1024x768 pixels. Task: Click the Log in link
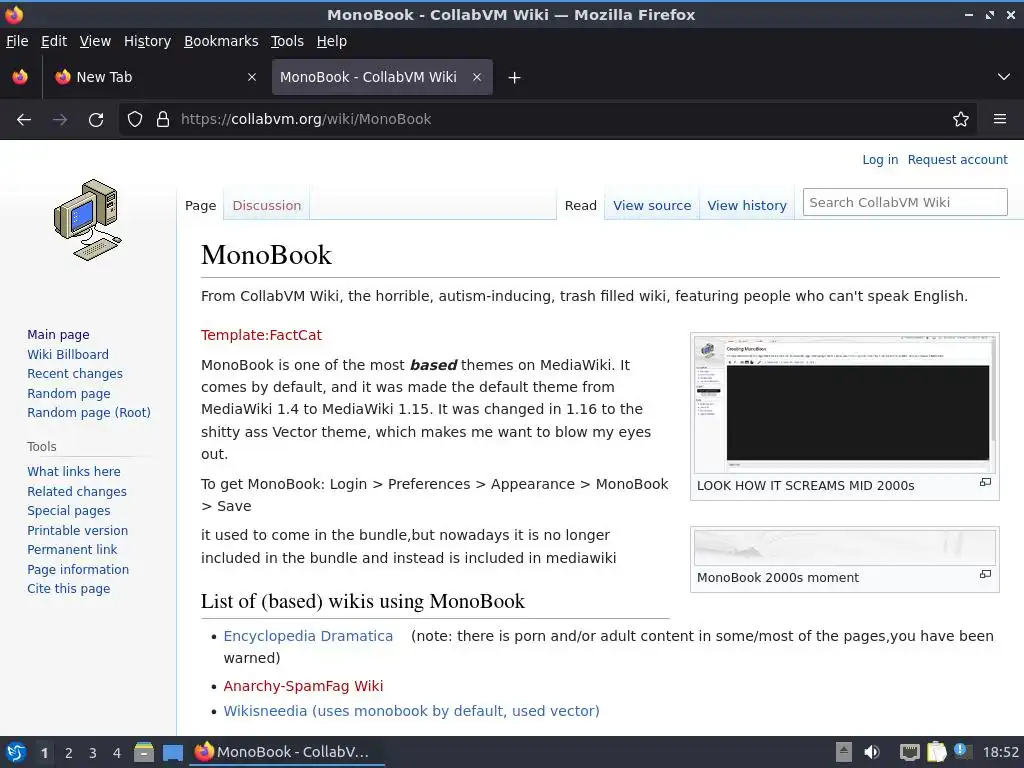coord(880,159)
